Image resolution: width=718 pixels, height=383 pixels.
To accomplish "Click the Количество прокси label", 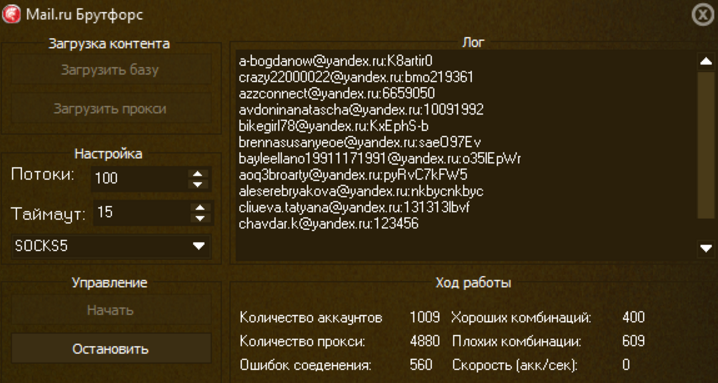I will (x=302, y=342).
